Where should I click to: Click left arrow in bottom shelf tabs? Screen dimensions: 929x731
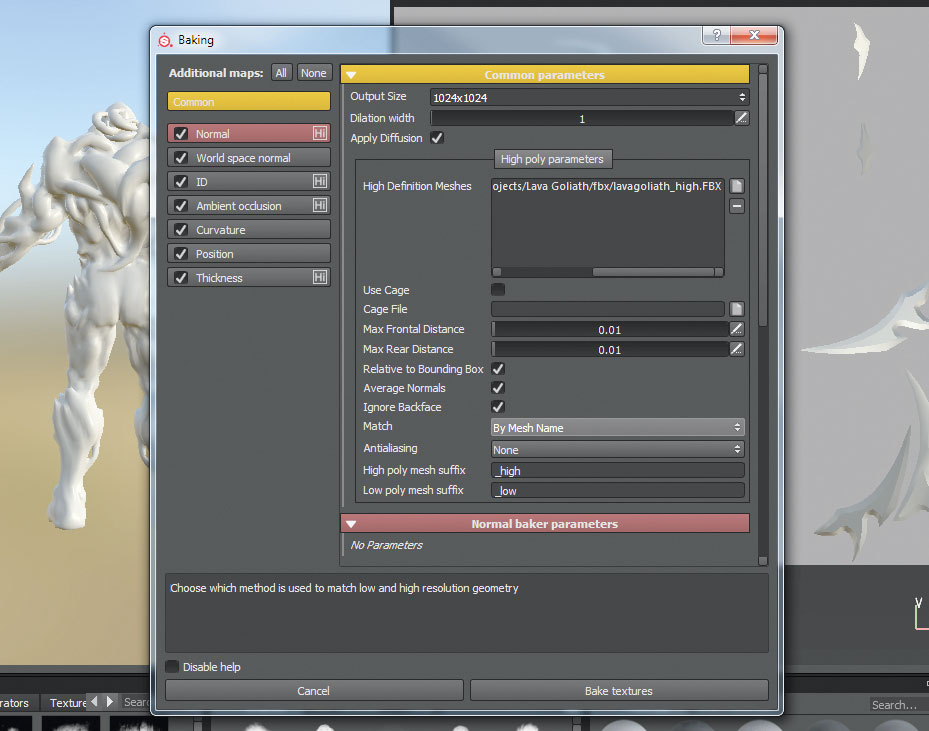click(94, 701)
